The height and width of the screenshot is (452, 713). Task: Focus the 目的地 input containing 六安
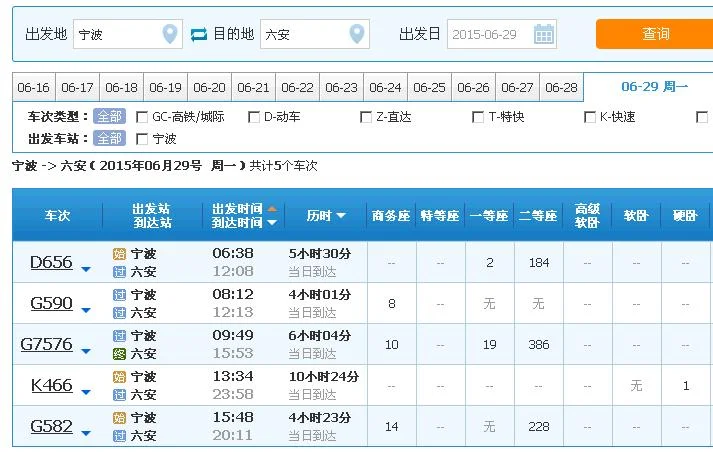point(315,34)
